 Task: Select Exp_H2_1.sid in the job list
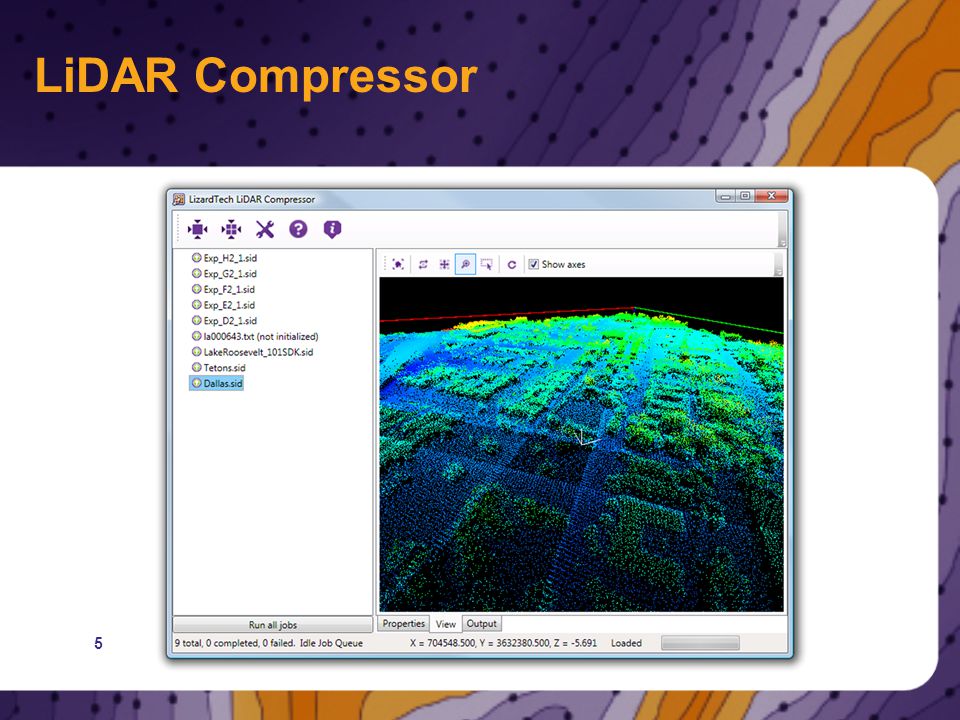224,258
